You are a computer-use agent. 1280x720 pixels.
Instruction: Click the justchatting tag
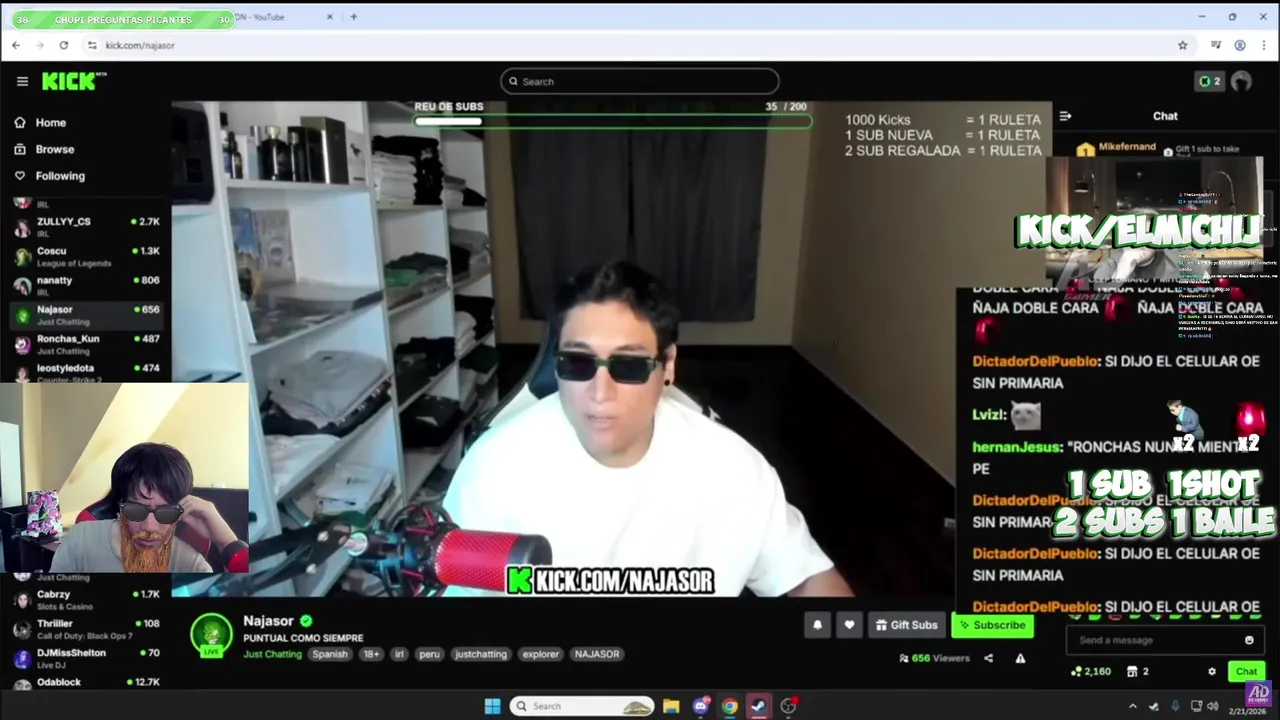pos(481,654)
